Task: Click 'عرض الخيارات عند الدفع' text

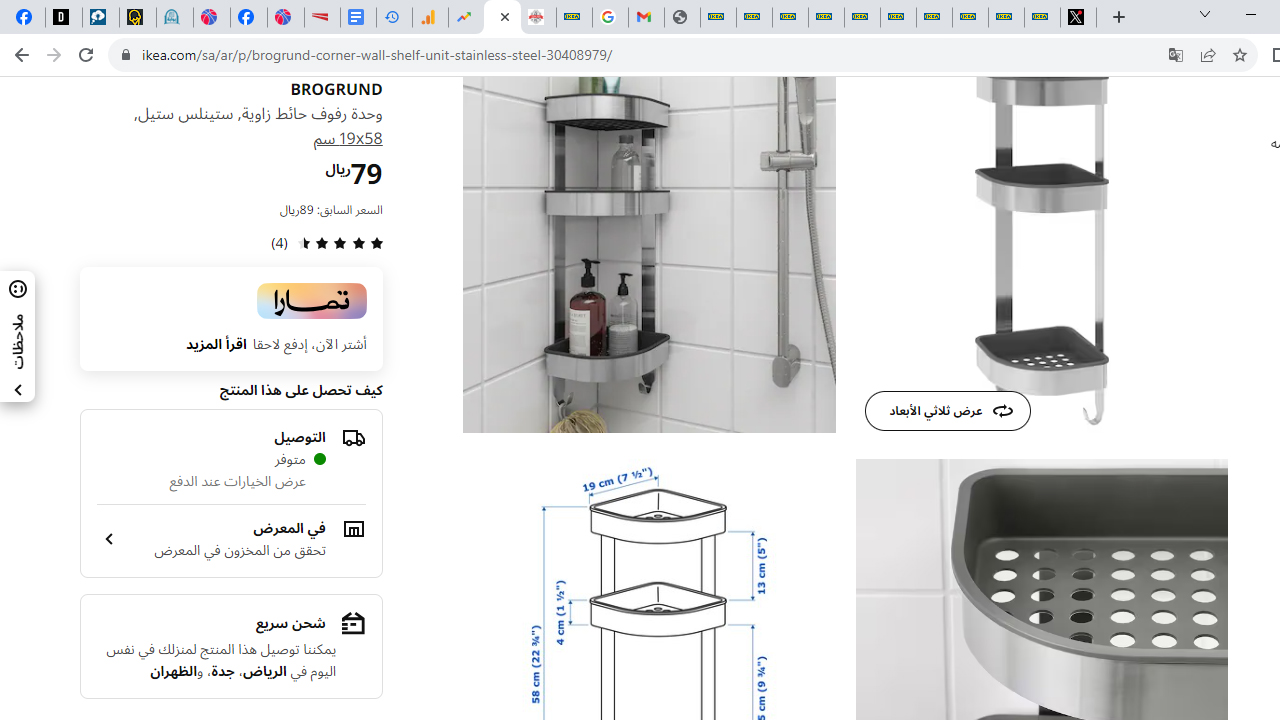Action: click(237, 481)
